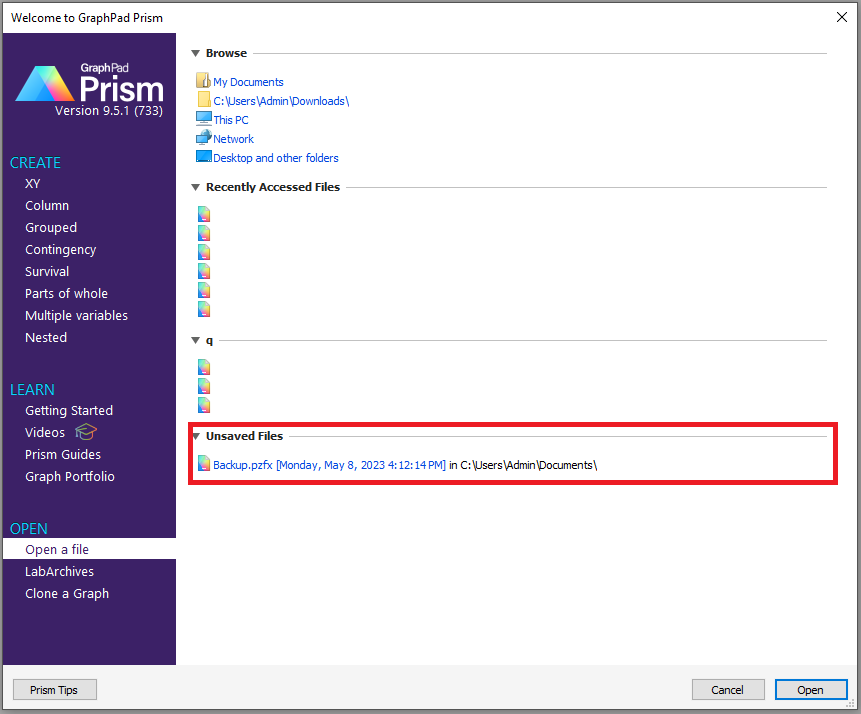Choose Survival table type

click(x=47, y=272)
